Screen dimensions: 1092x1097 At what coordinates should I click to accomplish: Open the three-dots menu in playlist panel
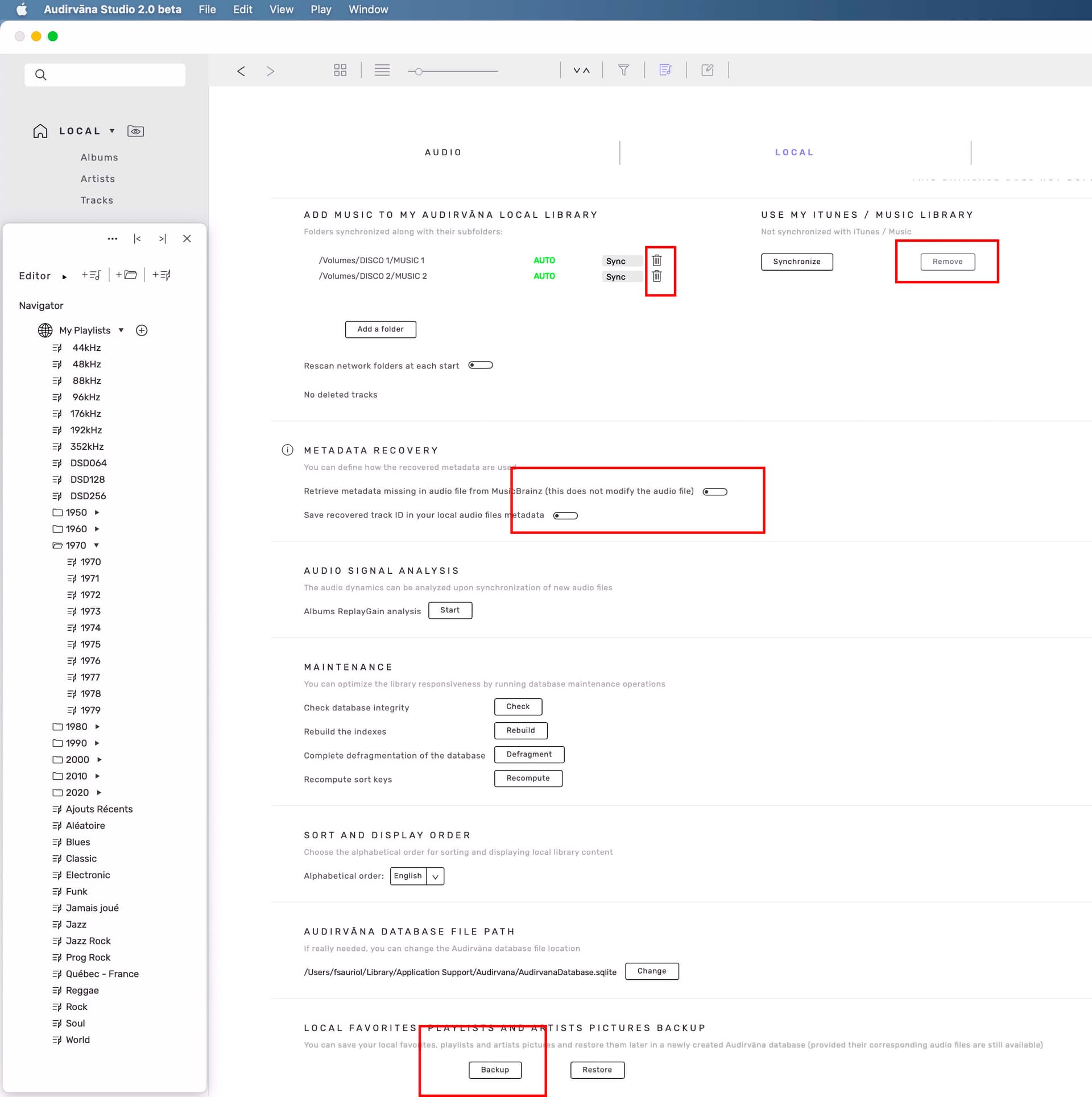pos(113,239)
